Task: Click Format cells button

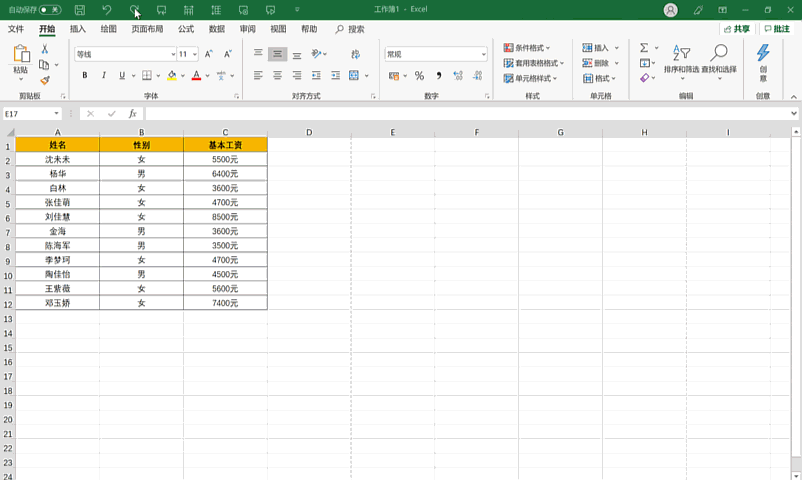Action: pyautogui.click(x=599, y=78)
